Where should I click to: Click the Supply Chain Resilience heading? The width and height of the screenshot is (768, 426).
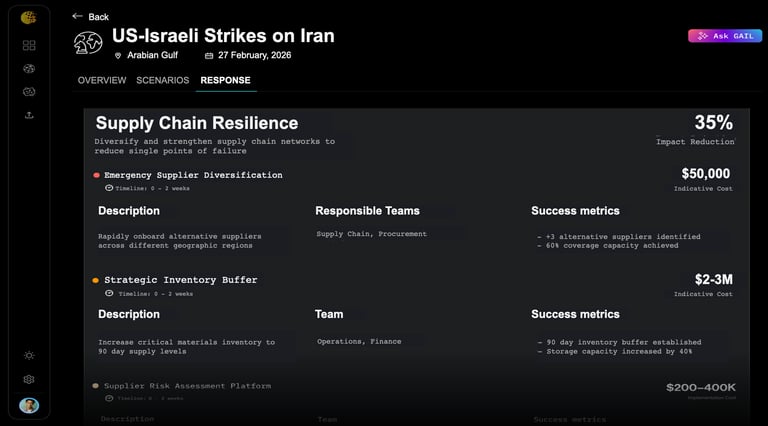tap(196, 123)
